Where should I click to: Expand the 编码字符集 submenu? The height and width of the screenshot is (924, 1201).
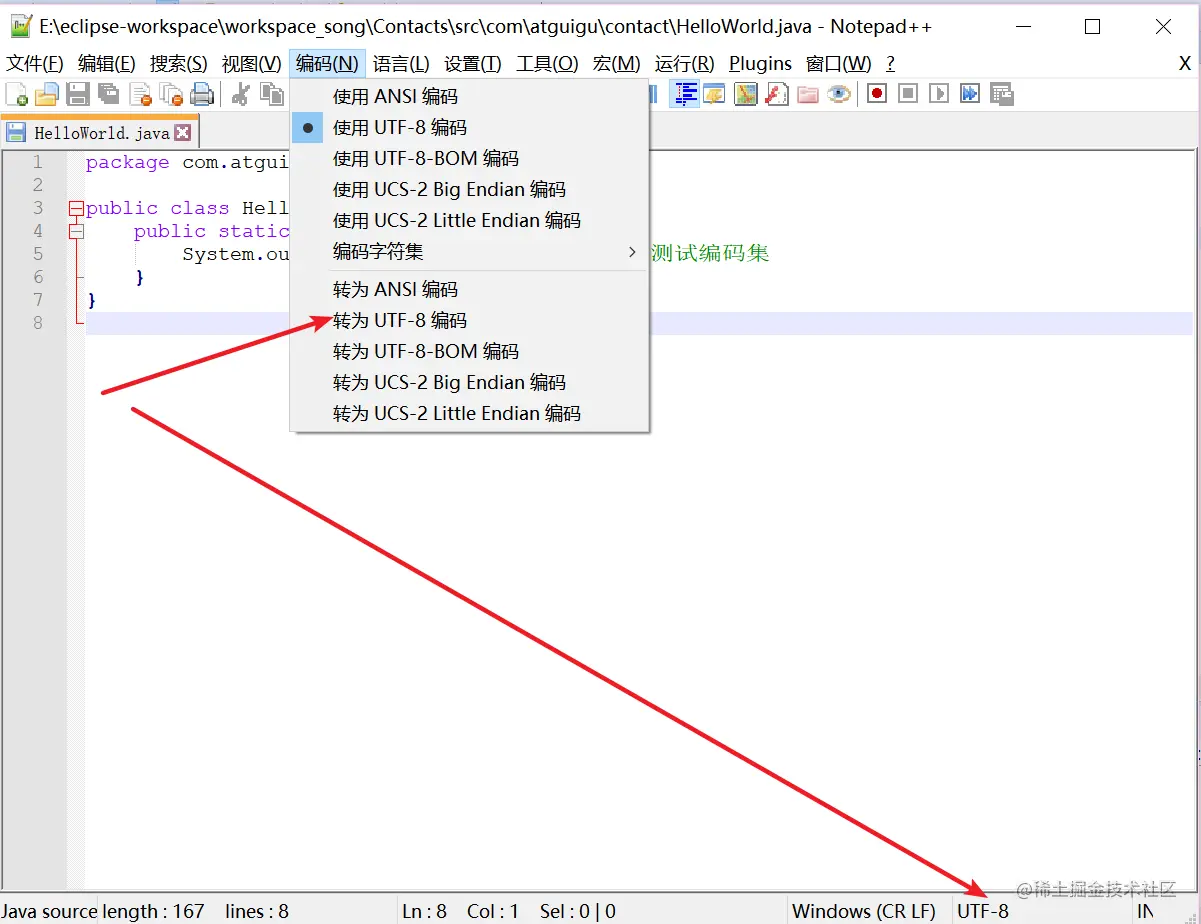click(x=470, y=252)
